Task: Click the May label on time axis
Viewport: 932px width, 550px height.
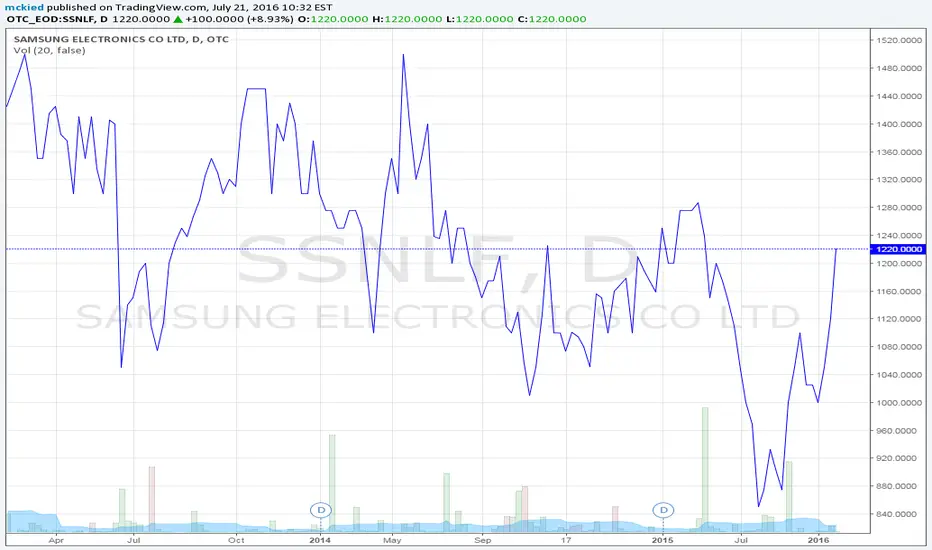Action: [392, 540]
